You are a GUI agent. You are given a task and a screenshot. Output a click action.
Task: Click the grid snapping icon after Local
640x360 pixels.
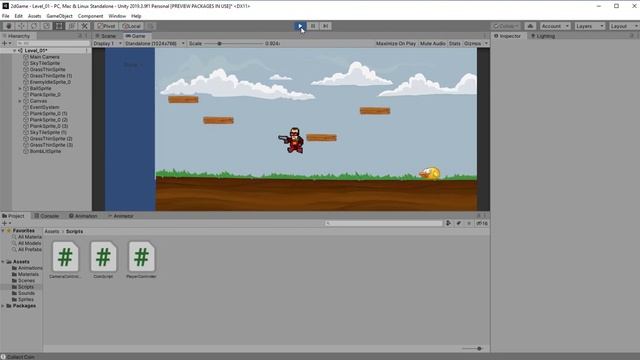click(x=150, y=26)
